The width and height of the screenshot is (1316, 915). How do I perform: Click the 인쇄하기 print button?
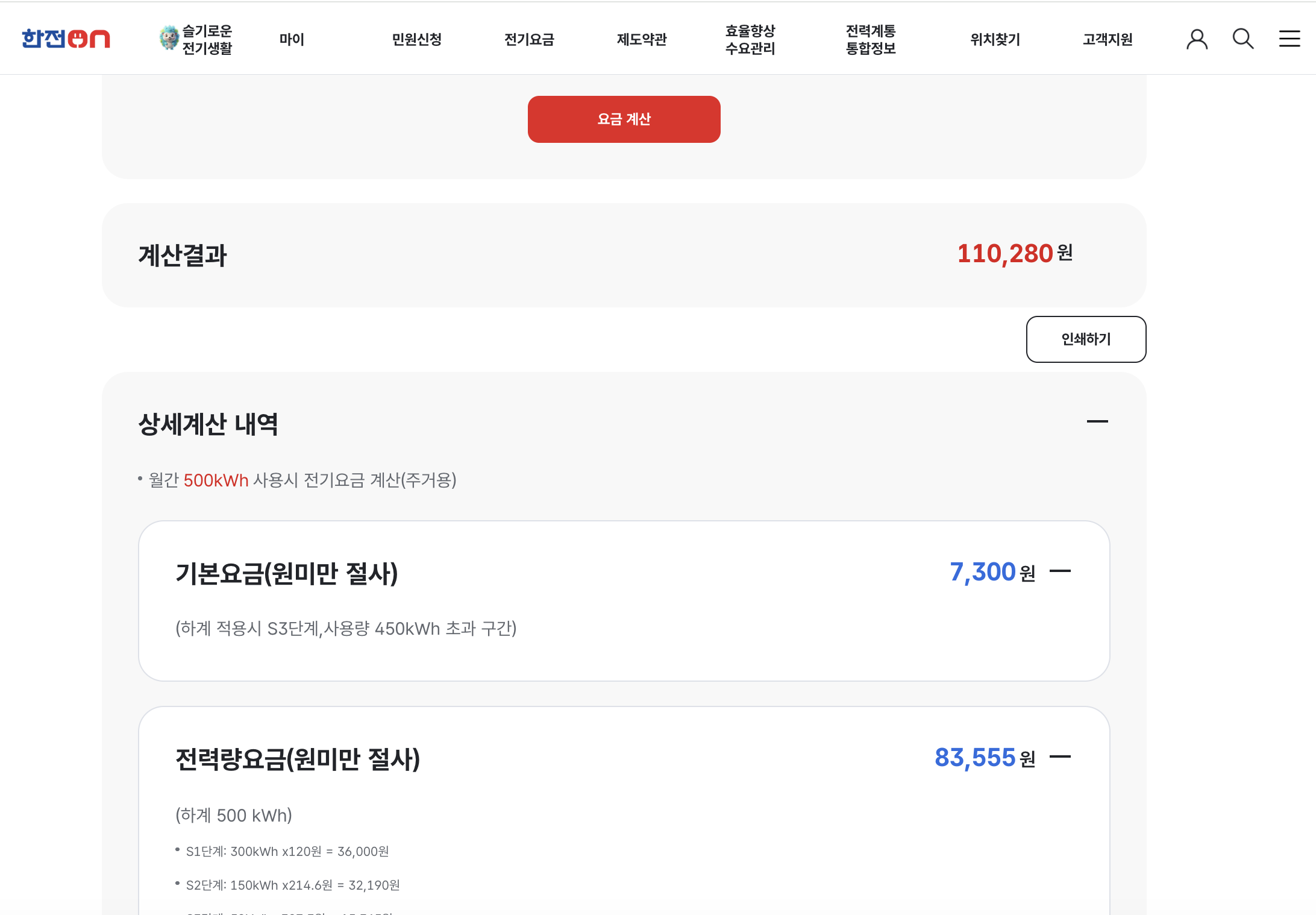pos(1086,339)
